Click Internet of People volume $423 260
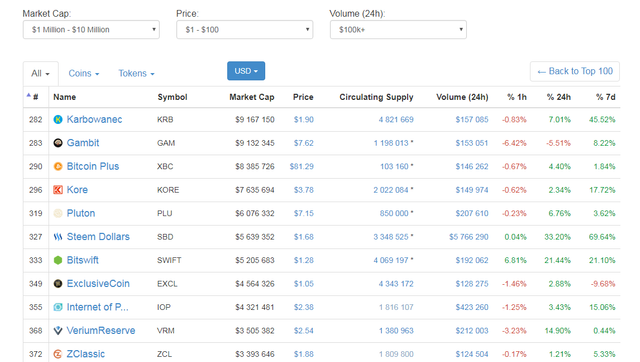The width and height of the screenshot is (640, 362). pos(472,307)
